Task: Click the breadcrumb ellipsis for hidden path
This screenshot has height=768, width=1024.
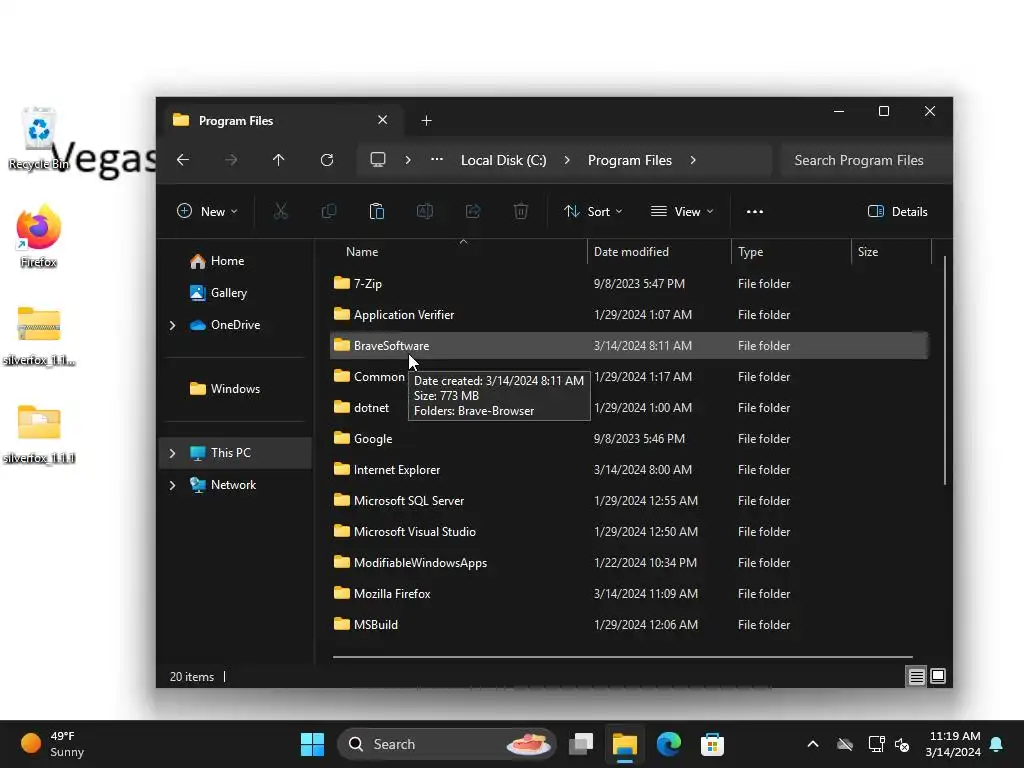Action: pos(437,160)
